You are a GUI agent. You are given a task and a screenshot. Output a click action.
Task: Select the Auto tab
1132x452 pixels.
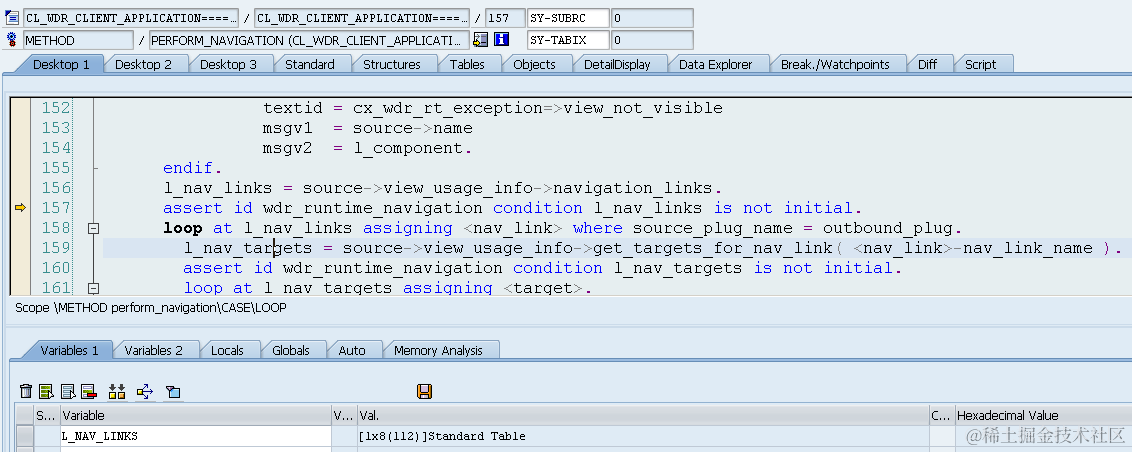[352, 350]
